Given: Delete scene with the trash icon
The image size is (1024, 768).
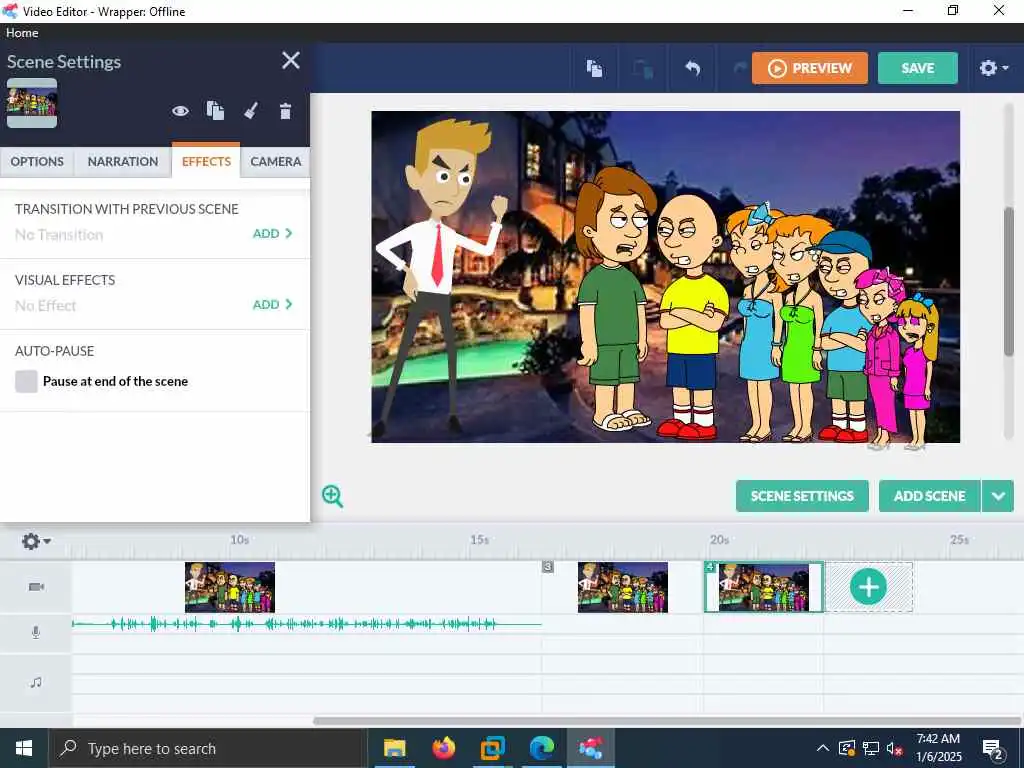Looking at the screenshot, I should point(285,112).
